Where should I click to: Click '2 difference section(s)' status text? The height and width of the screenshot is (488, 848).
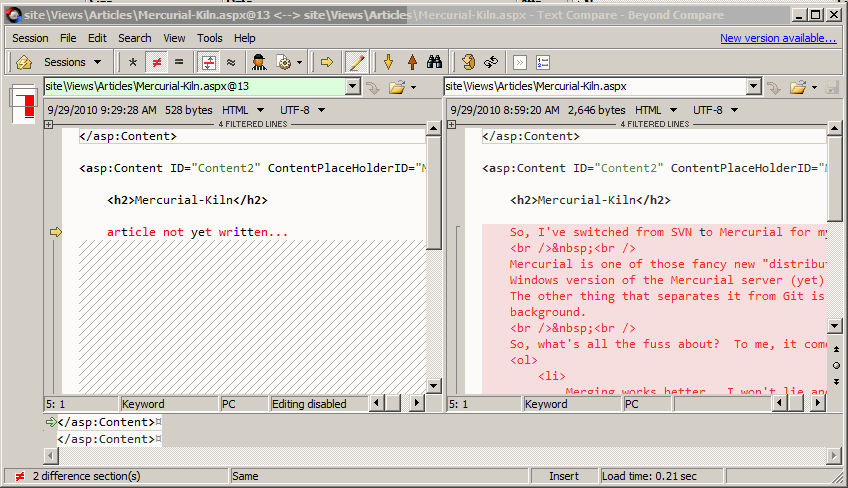pos(87,476)
